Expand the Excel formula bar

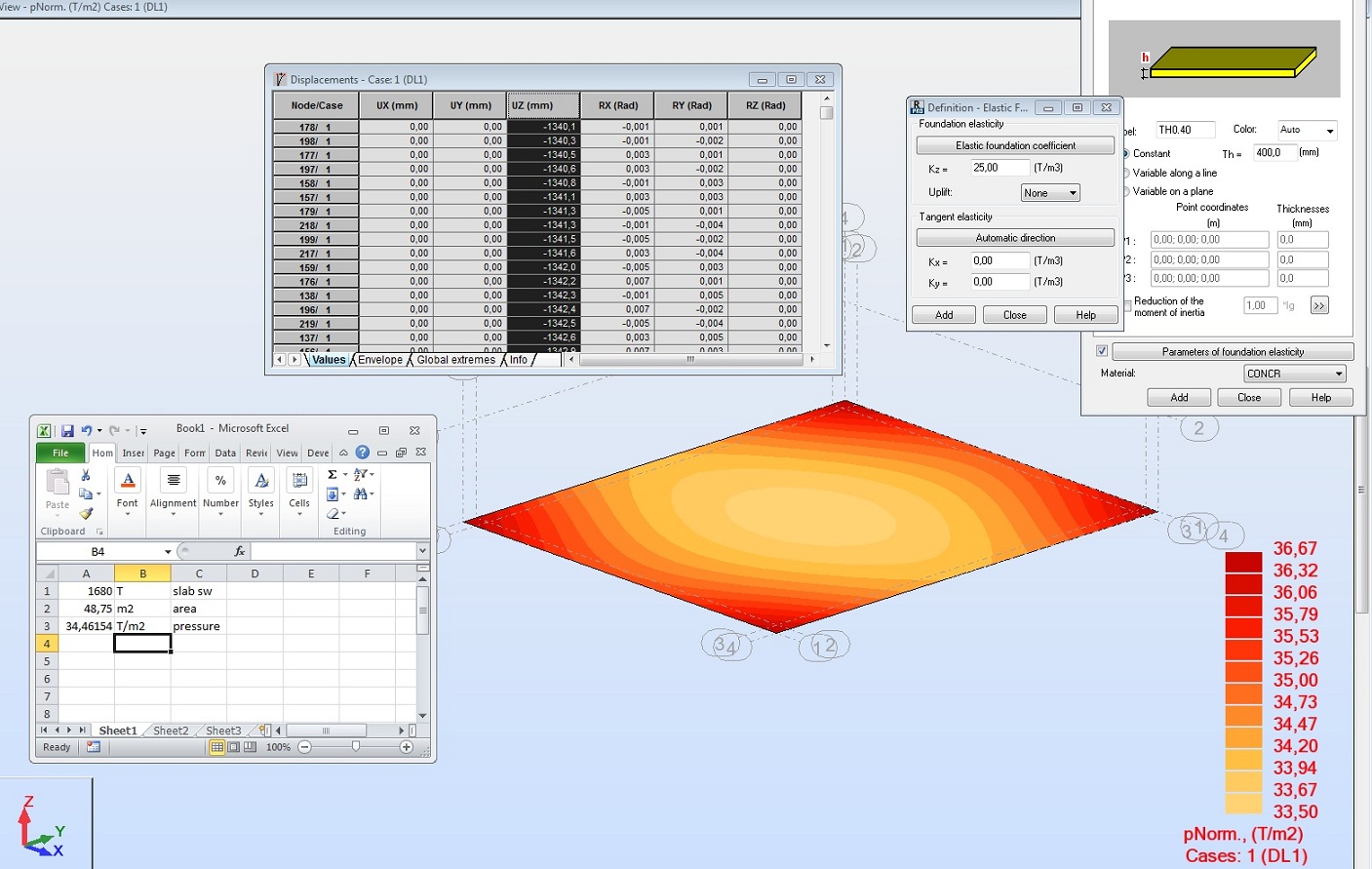point(422,551)
